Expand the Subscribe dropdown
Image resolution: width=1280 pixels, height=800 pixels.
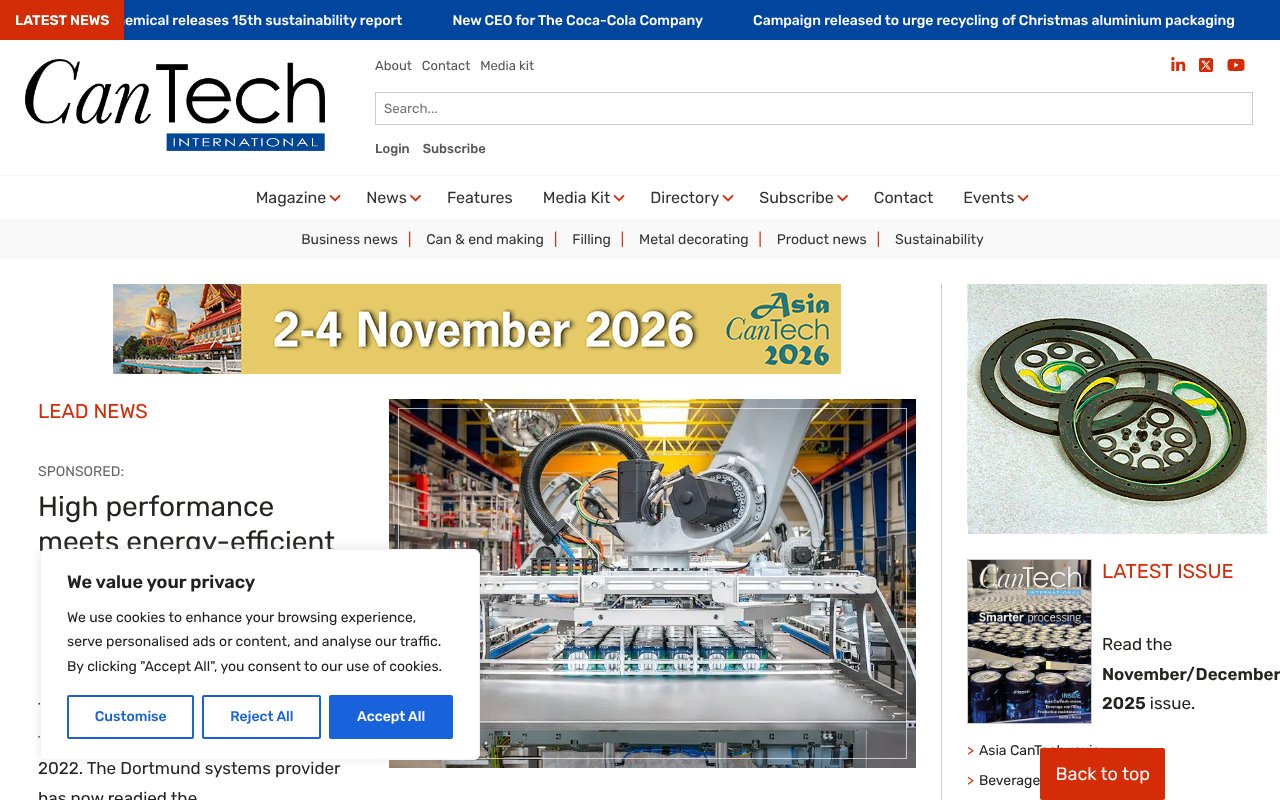click(796, 197)
